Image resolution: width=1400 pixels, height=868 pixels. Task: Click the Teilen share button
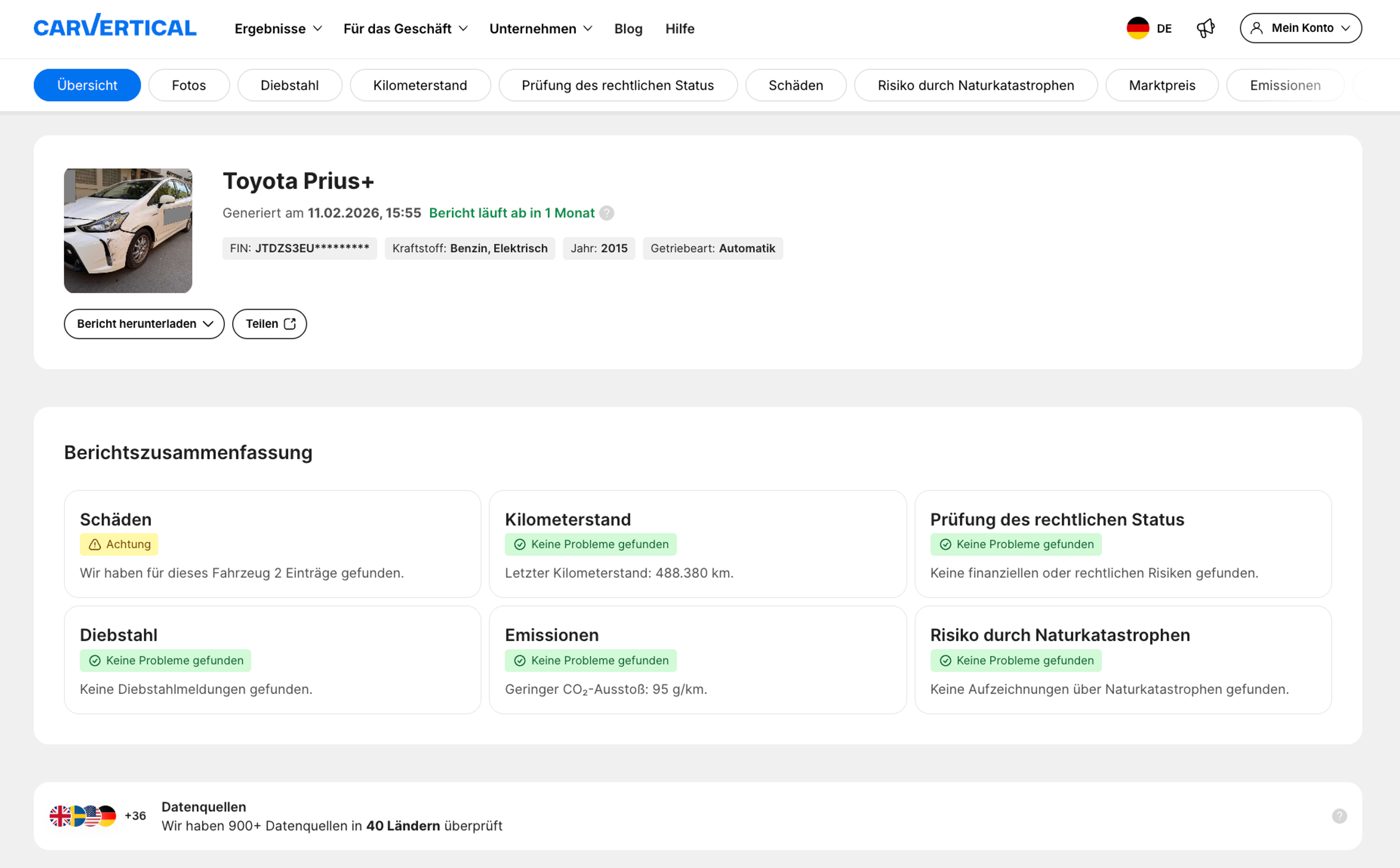(x=269, y=324)
